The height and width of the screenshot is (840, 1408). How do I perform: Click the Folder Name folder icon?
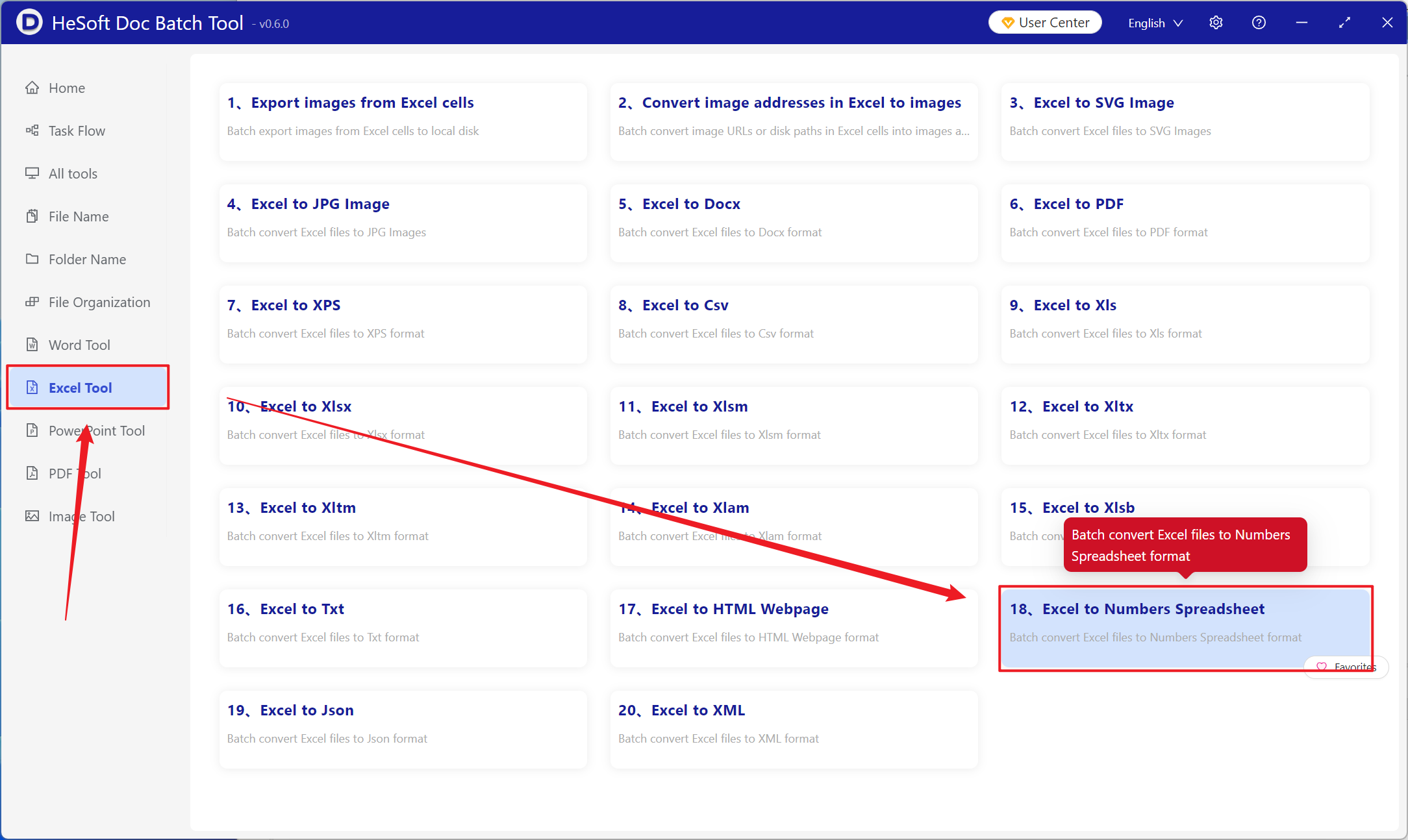pyautogui.click(x=32, y=259)
